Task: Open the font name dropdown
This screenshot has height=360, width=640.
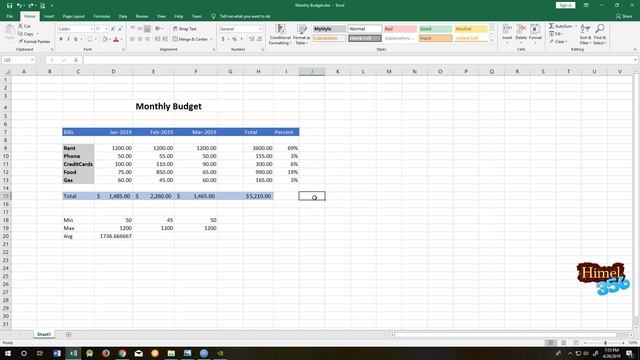Action: point(91,29)
